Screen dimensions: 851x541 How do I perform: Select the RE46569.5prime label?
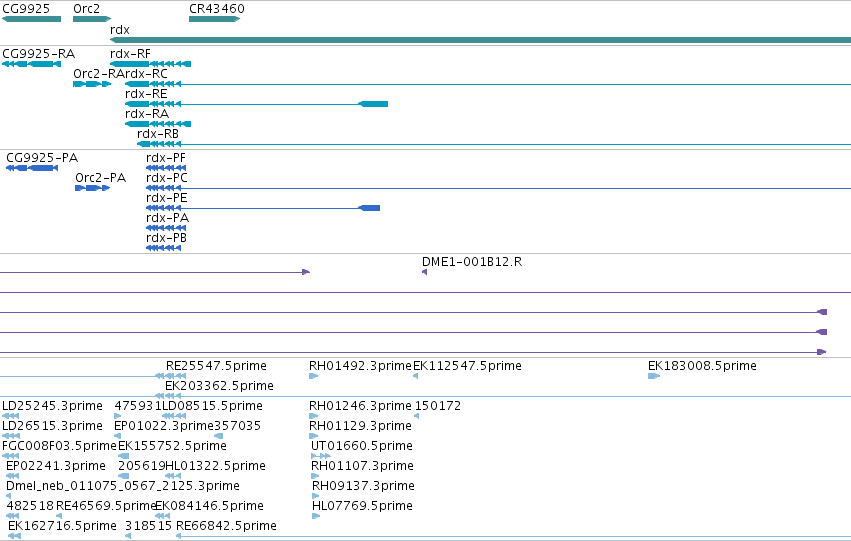click(x=106, y=507)
